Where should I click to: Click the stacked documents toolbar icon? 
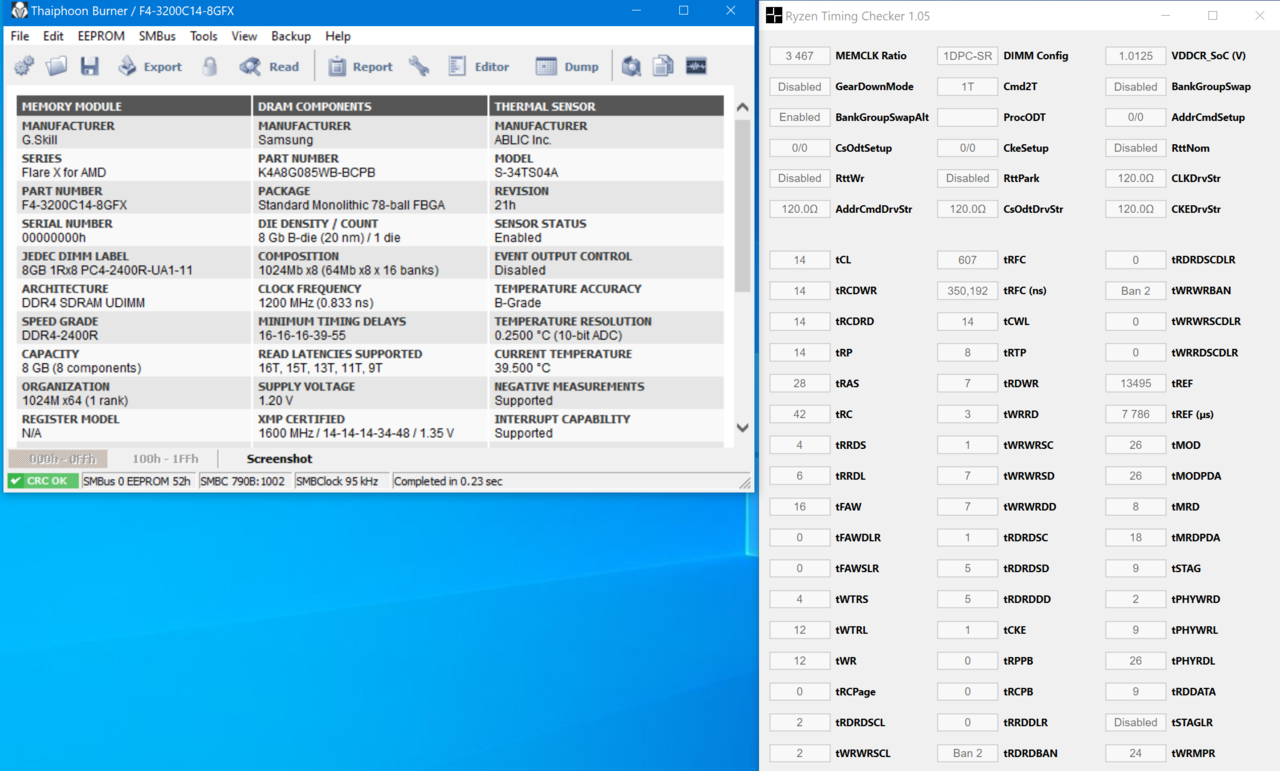tap(663, 67)
